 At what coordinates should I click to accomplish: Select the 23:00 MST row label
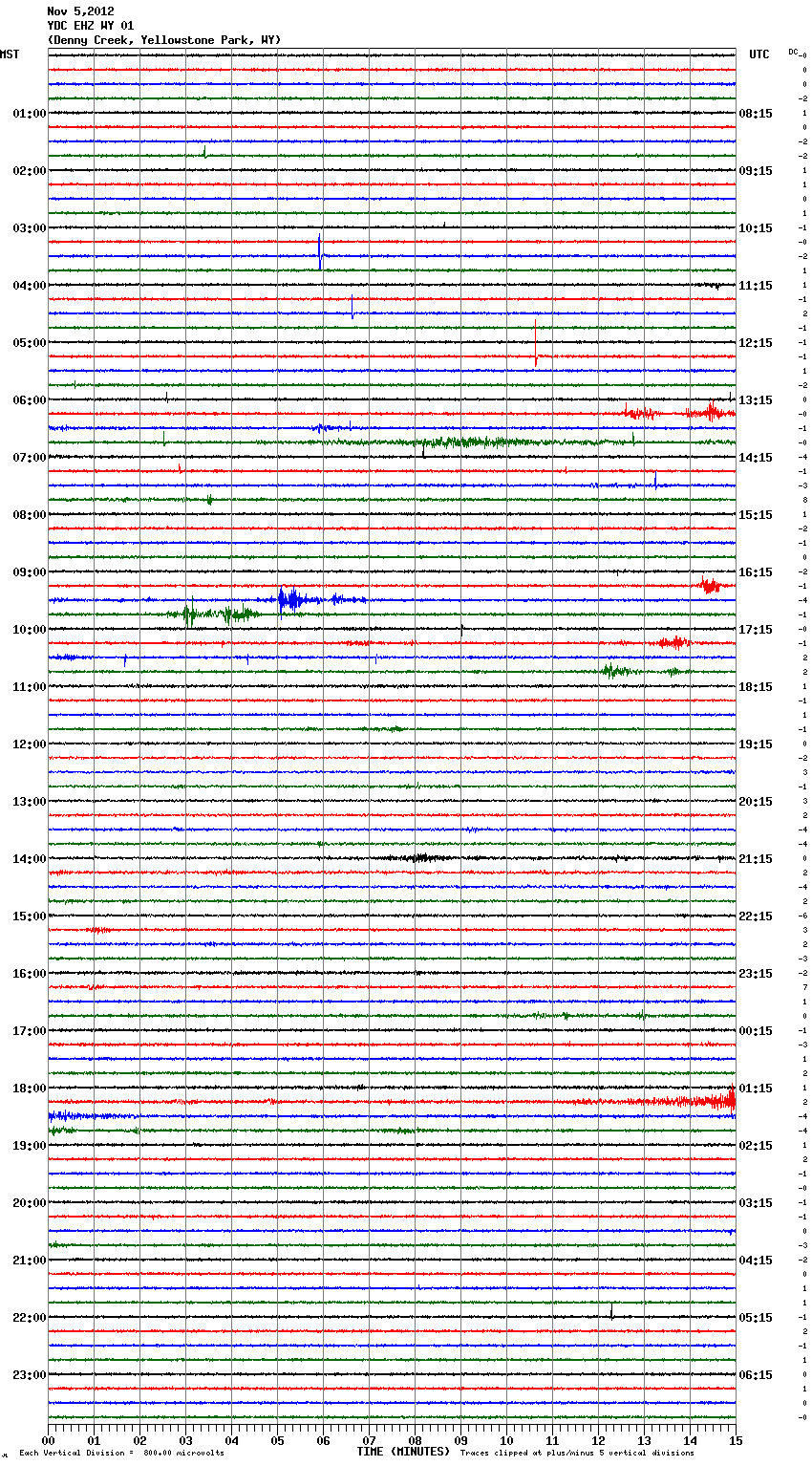click(x=30, y=1375)
